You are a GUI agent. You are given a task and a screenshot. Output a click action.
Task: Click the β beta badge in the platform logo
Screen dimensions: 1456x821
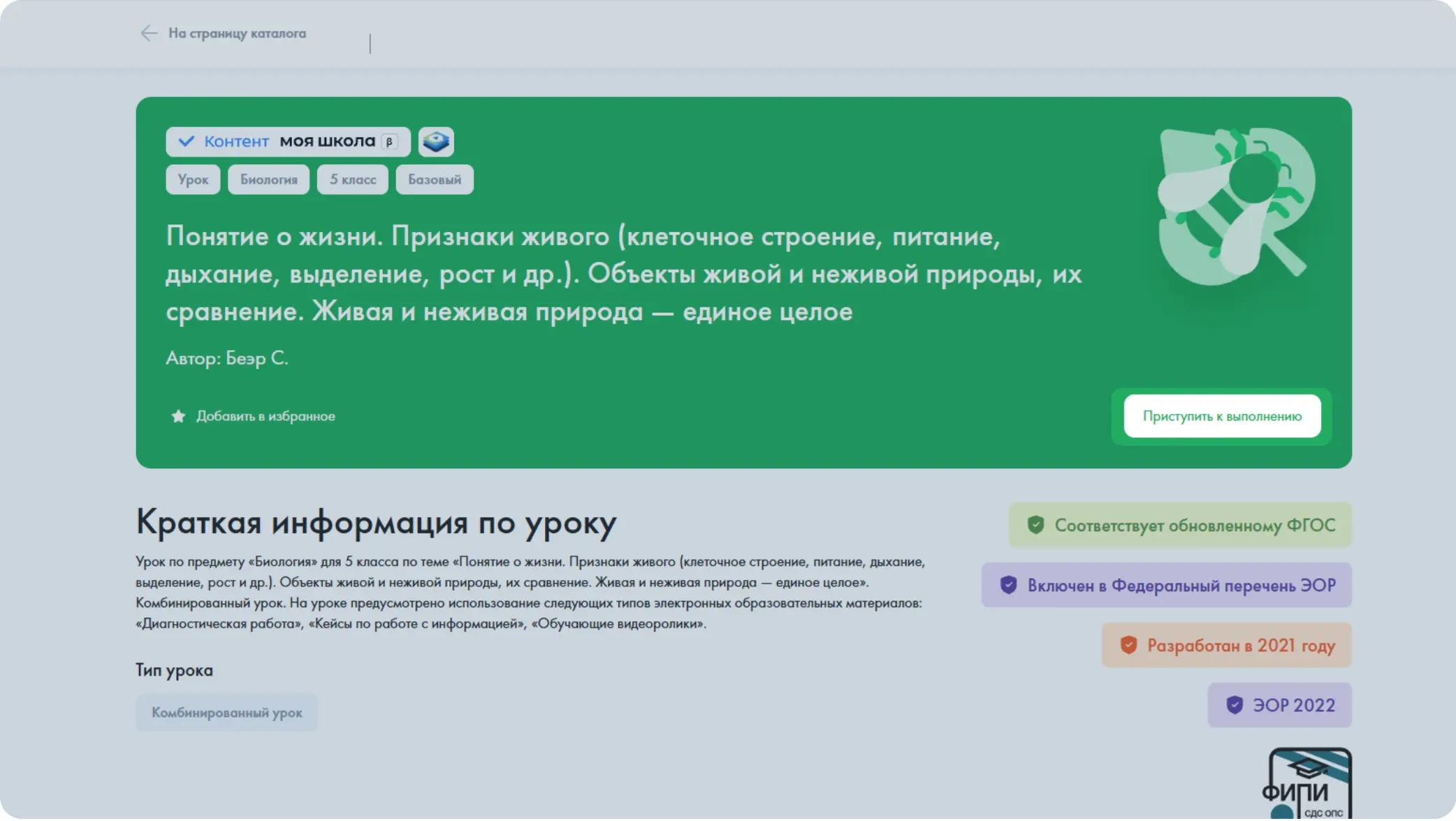tap(389, 141)
